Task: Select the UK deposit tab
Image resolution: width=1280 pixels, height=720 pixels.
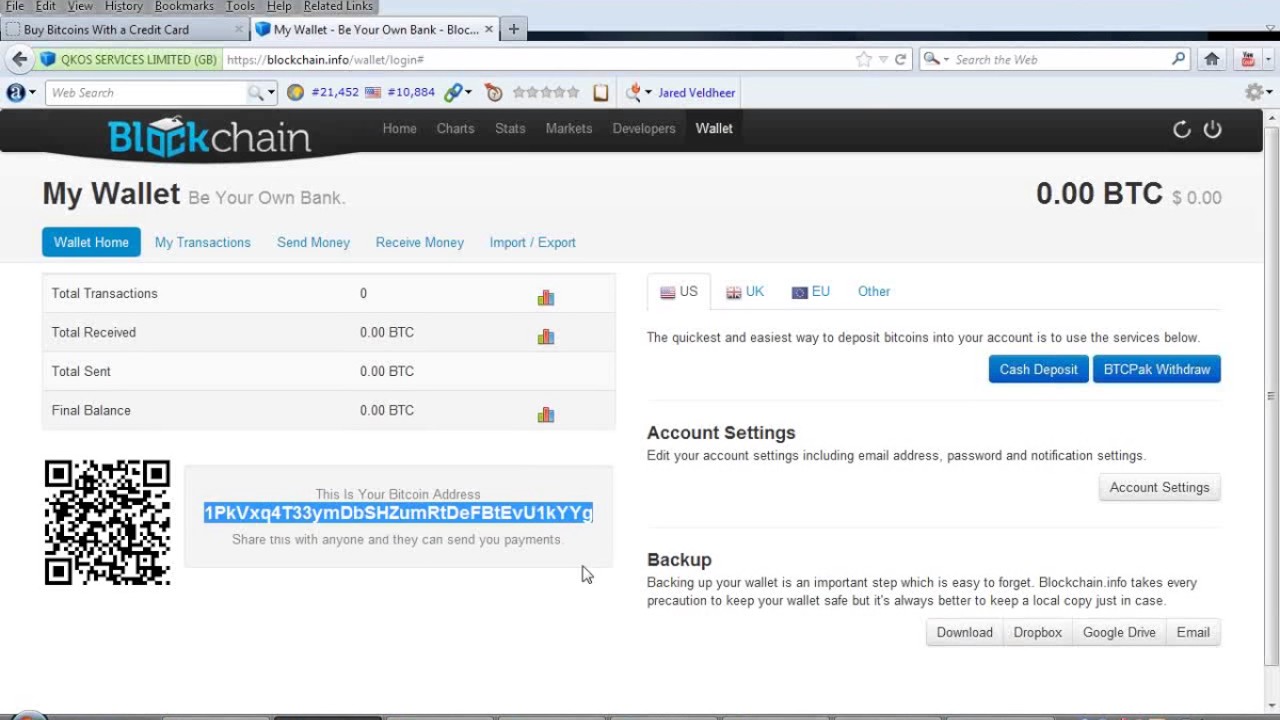Action: [745, 291]
